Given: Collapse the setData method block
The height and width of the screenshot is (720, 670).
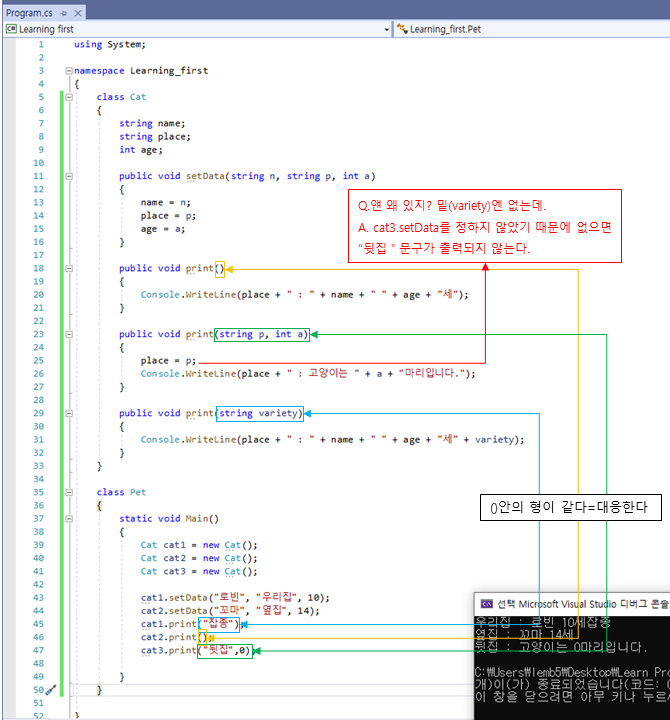Looking at the screenshot, I should (69, 176).
